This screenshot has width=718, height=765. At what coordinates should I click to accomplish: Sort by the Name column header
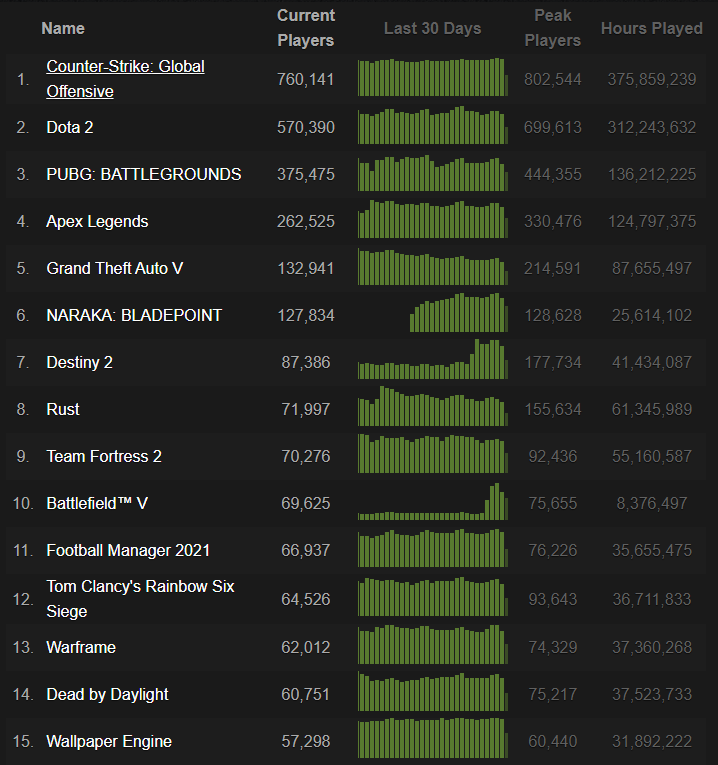pos(63,28)
